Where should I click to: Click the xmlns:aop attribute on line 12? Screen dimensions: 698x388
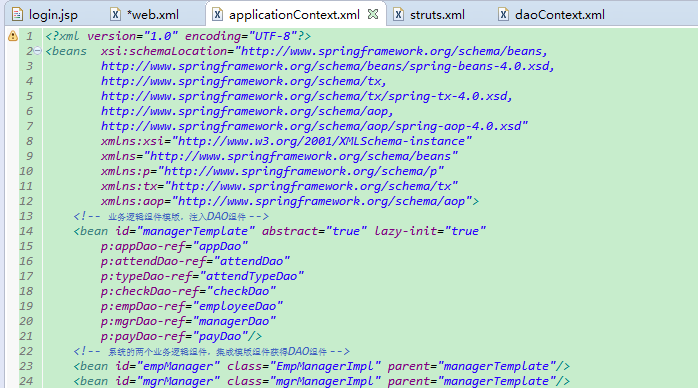pos(133,201)
